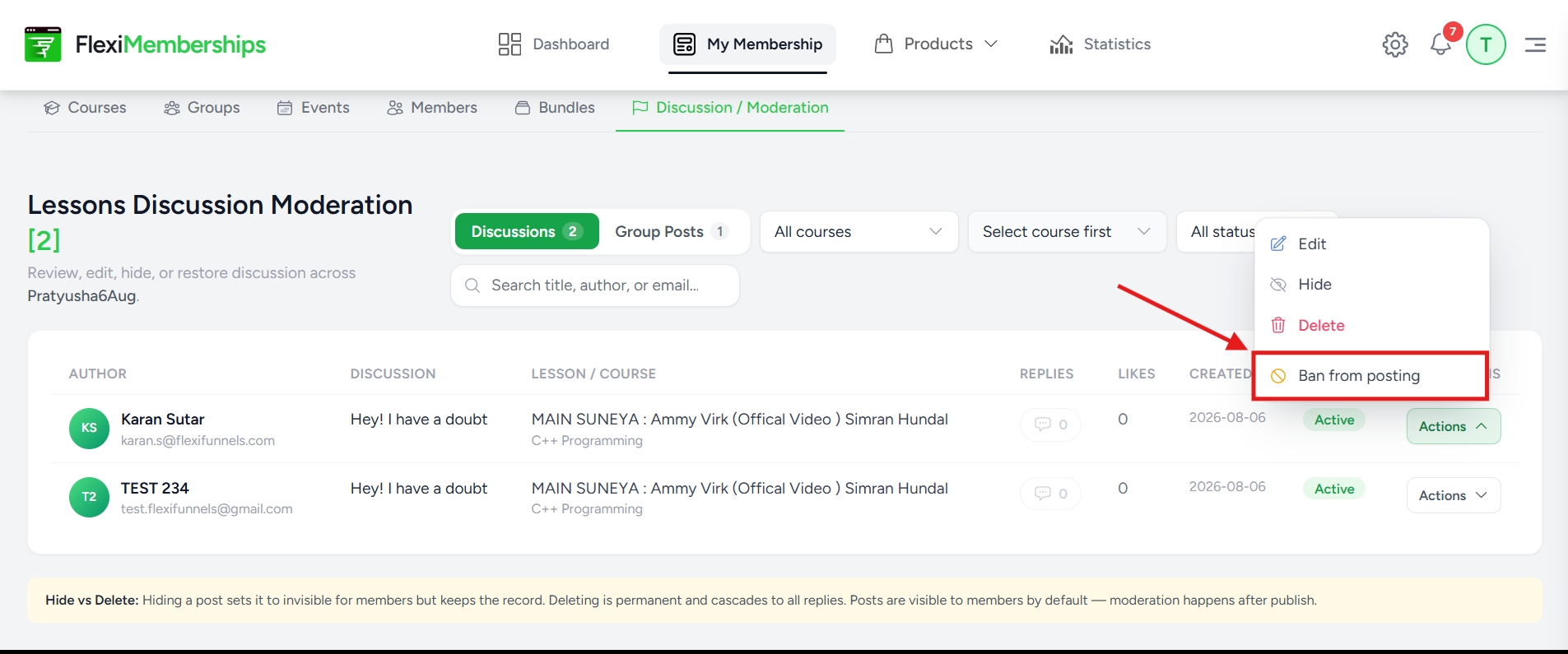Open settings gear icon
The width and height of the screenshot is (1568, 654).
coord(1395,44)
